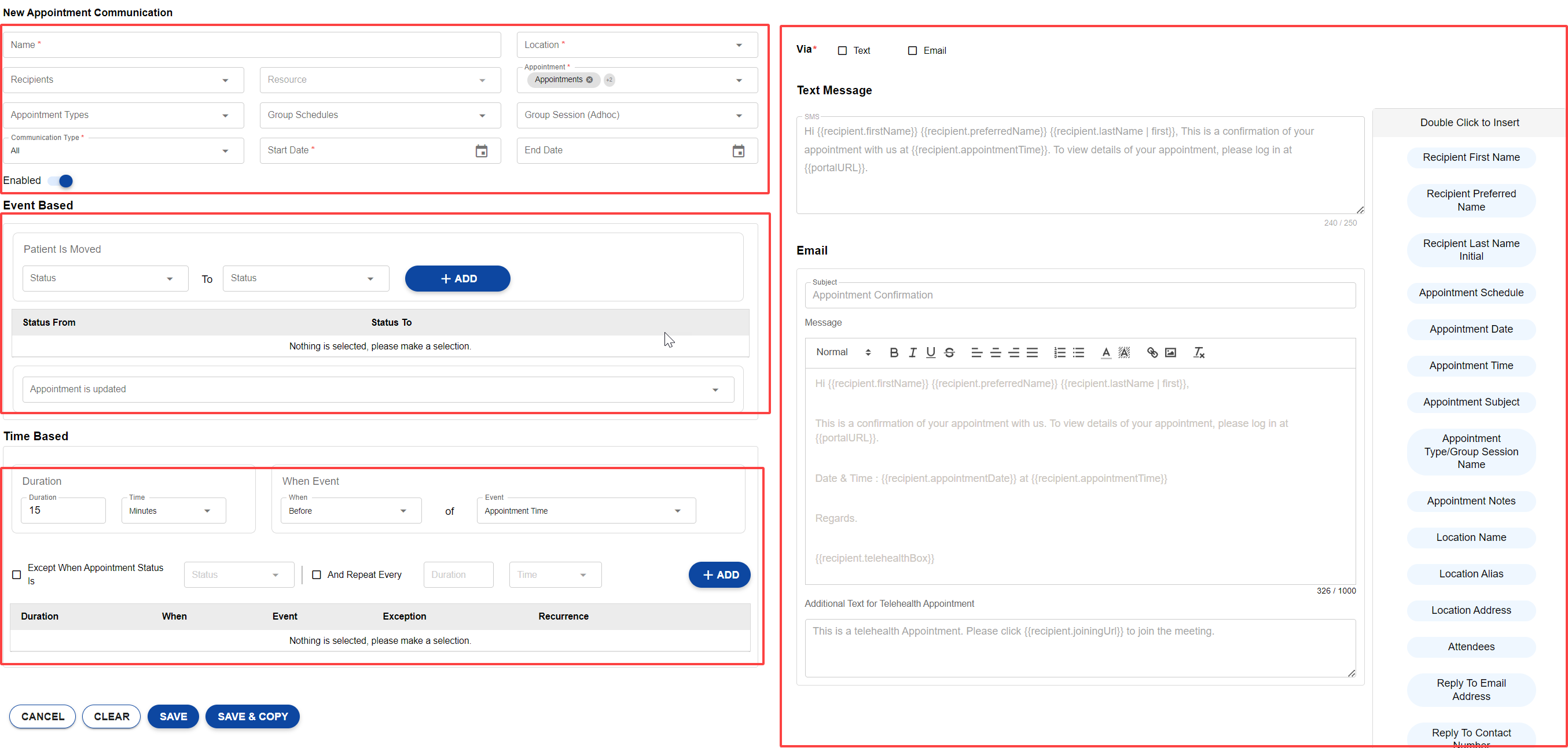The width and height of the screenshot is (1568, 748).
Task: Click the SAVE & COPY button
Action: point(252,716)
